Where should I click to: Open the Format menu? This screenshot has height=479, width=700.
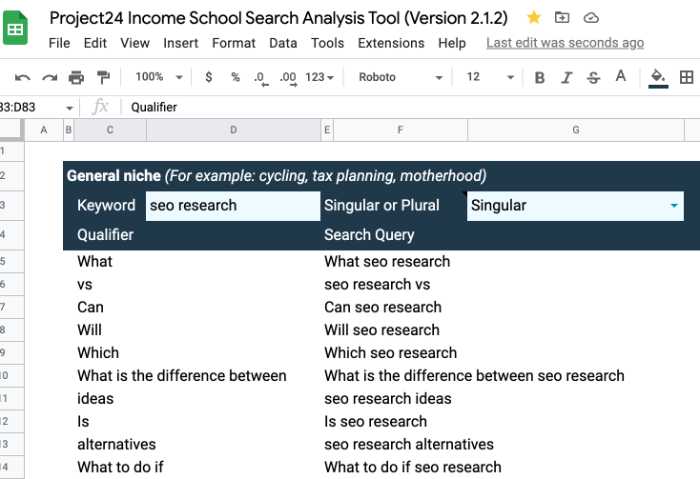point(234,43)
